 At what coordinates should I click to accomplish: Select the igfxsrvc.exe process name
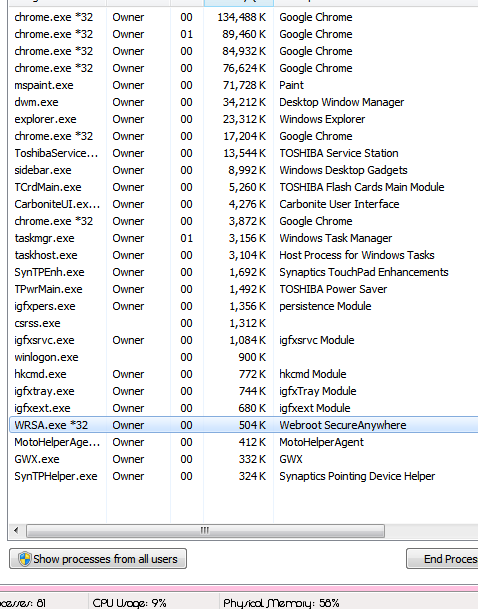coord(44,340)
